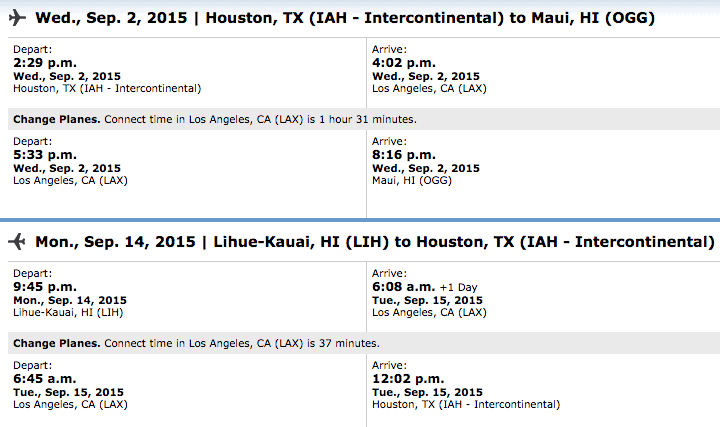Click the 8:16 p.m. arrival in Maui
The width and height of the screenshot is (720, 427).
pyautogui.click(x=404, y=155)
